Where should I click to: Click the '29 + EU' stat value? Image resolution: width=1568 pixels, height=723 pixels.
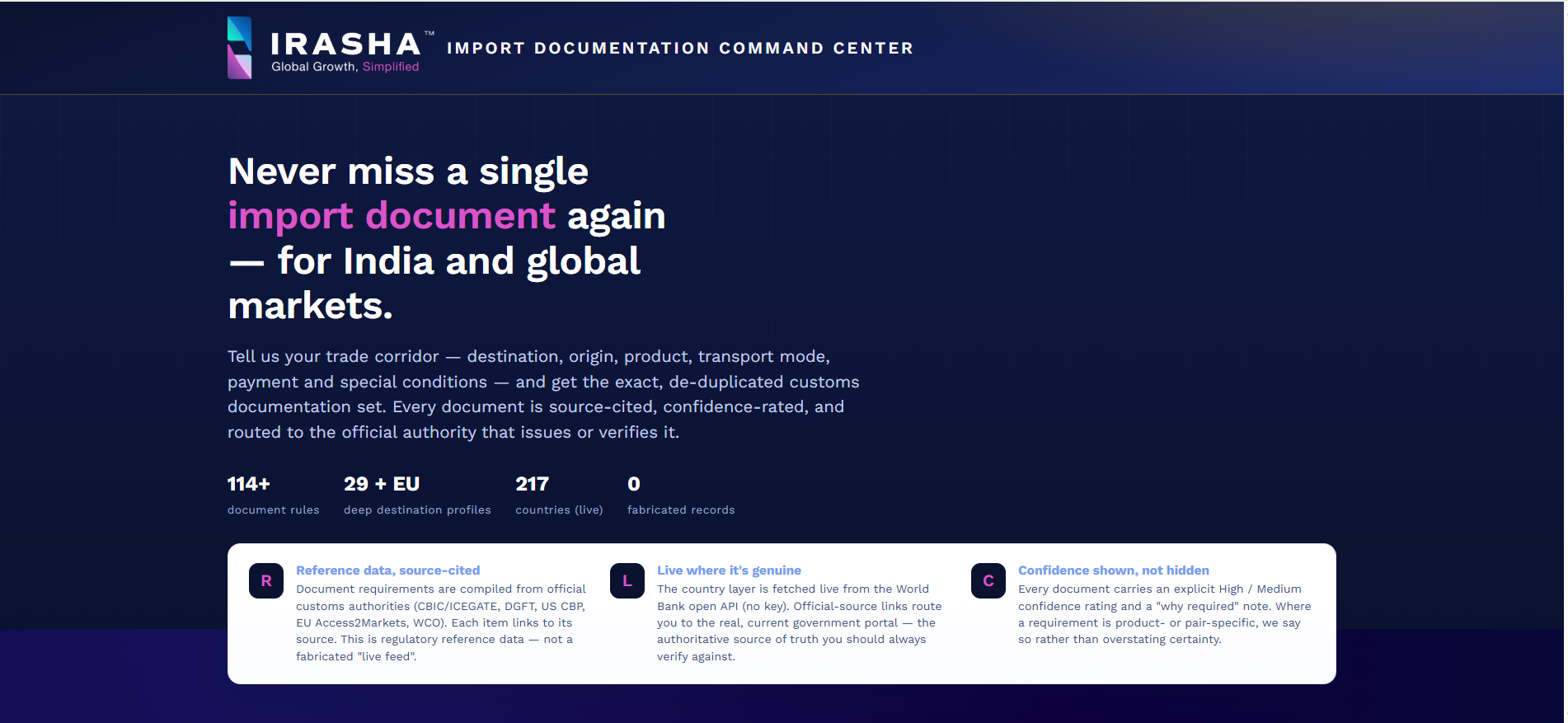pyautogui.click(x=382, y=484)
